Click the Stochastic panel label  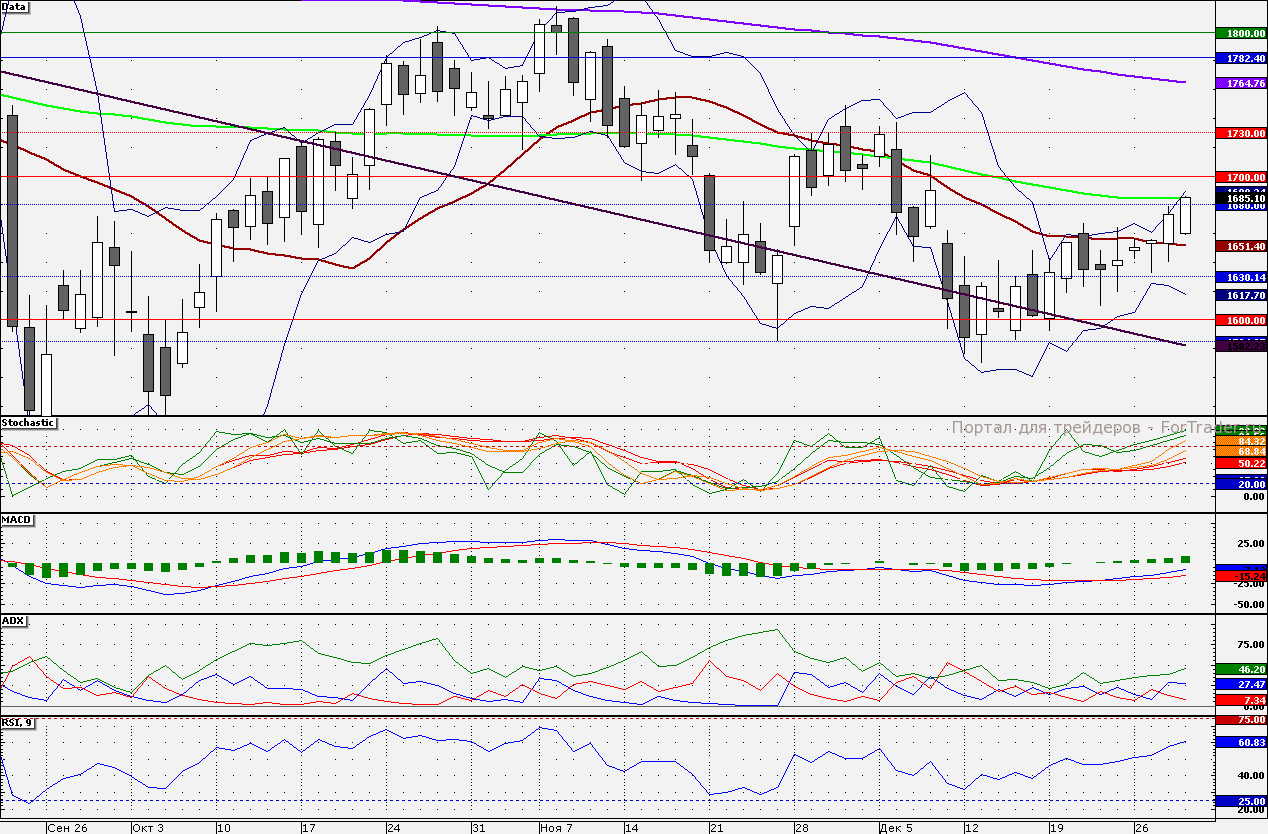[29, 423]
